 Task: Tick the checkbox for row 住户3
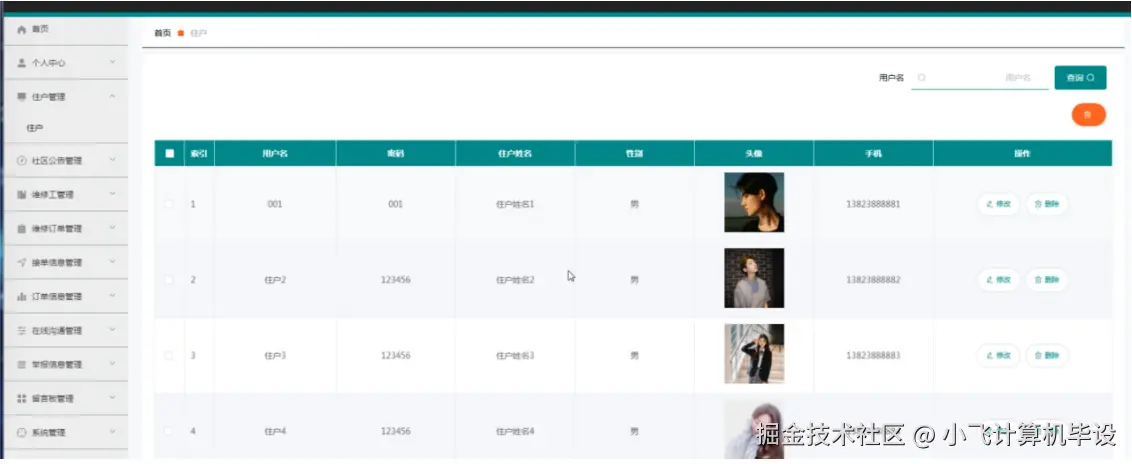click(x=170, y=356)
